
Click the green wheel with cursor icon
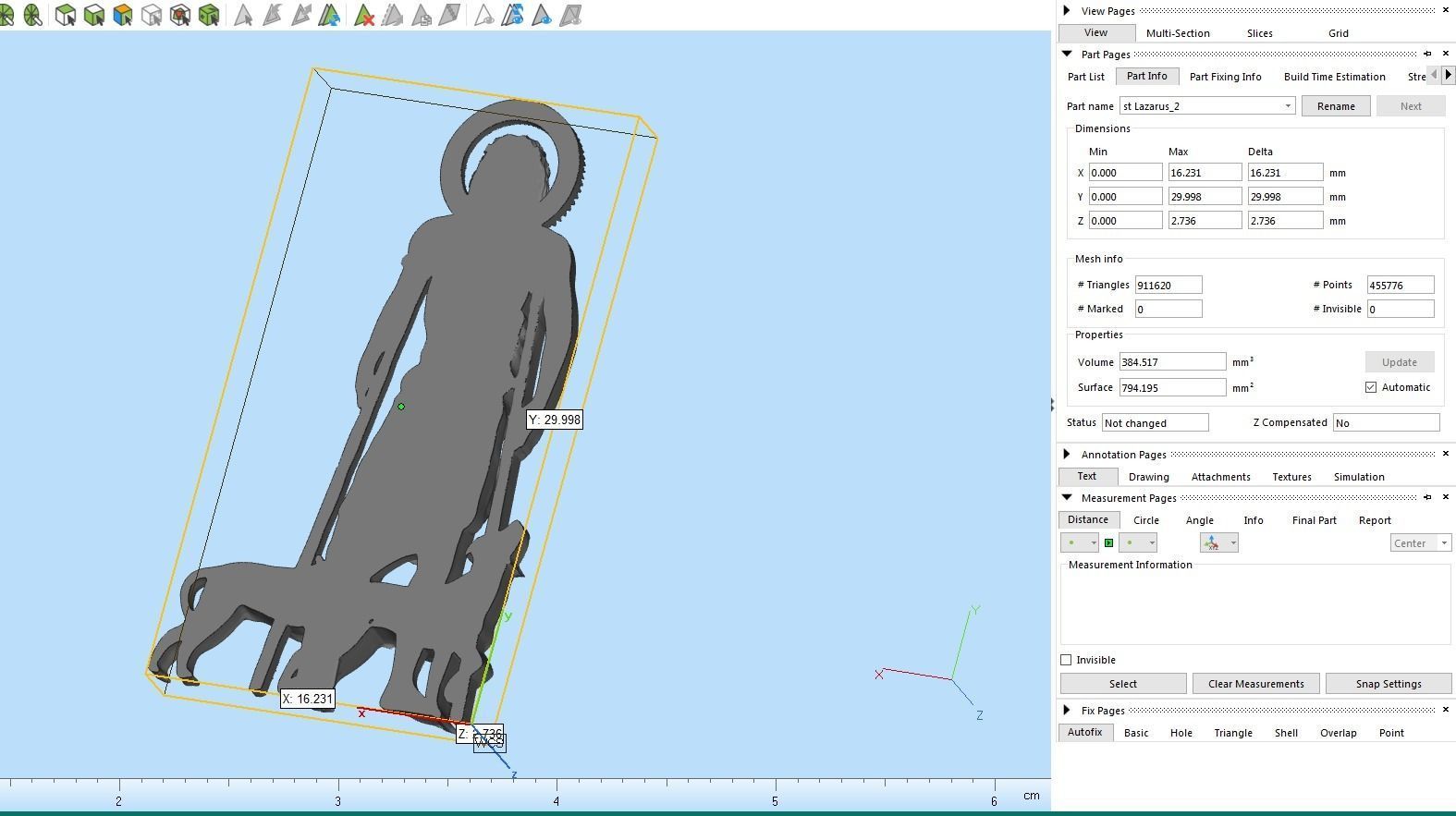[x=33, y=15]
